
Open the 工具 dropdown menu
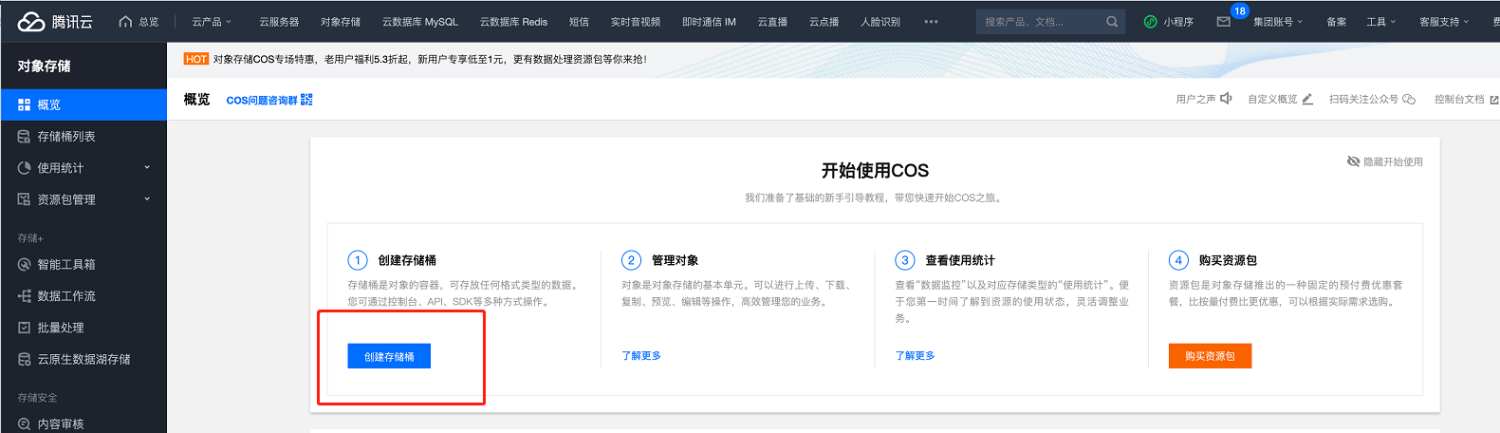1380,21
